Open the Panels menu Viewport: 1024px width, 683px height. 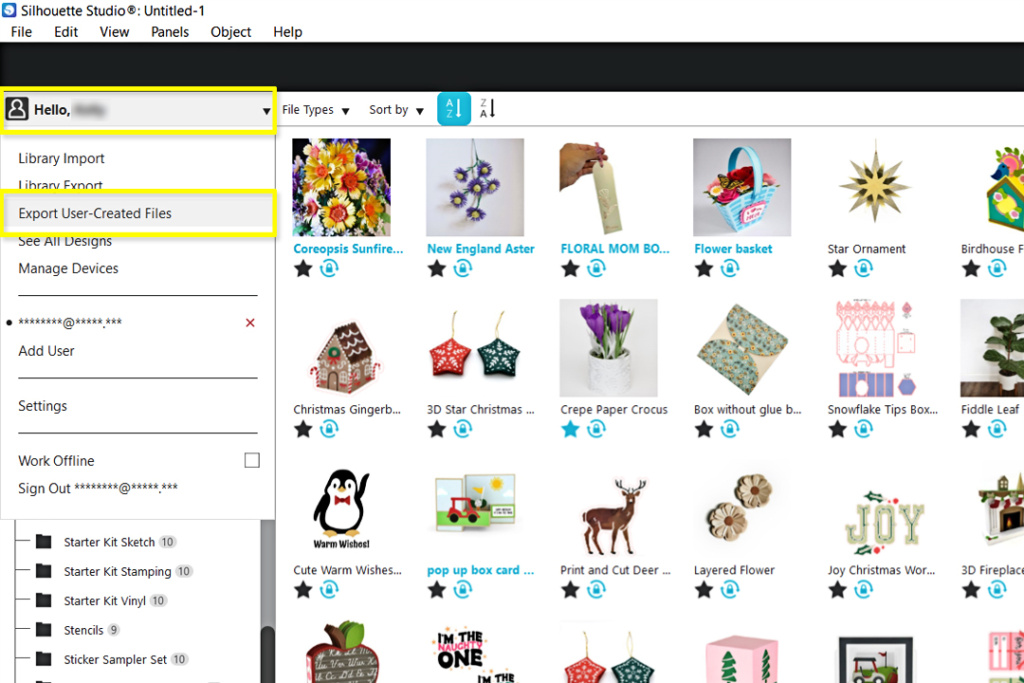pyautogui.click(x=170, y=32)
